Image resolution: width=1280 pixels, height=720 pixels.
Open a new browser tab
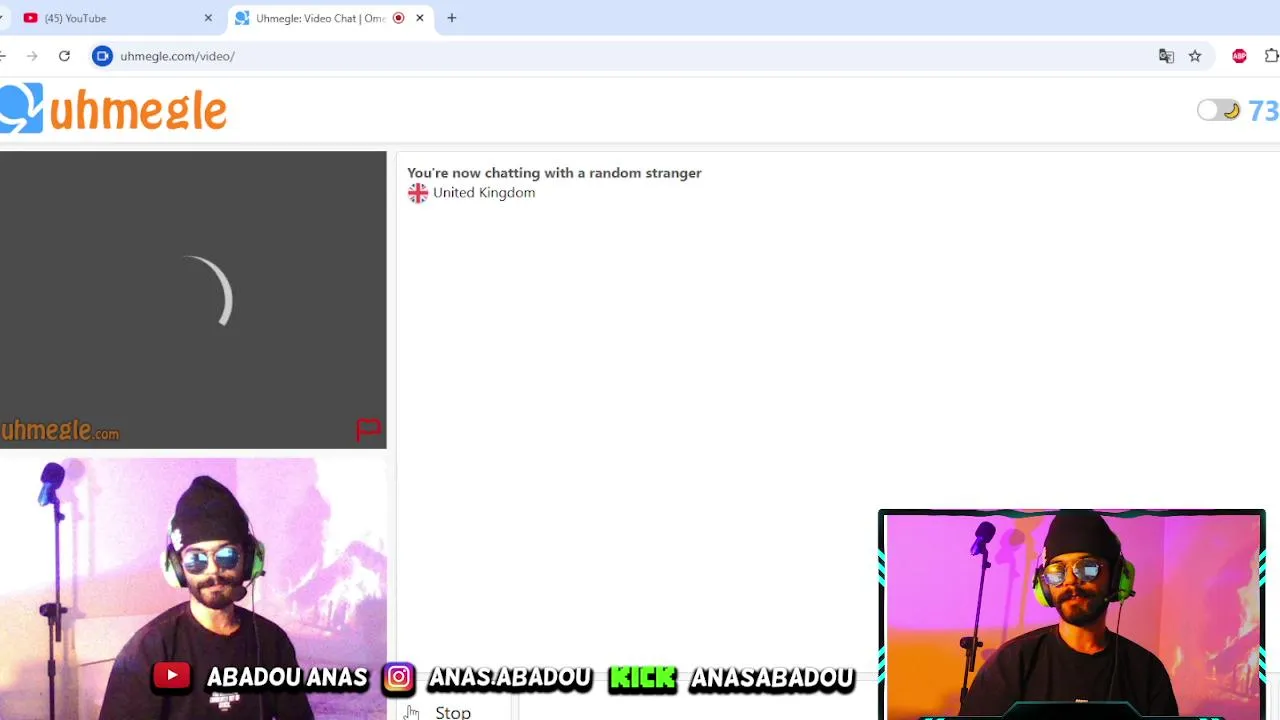tap(452, 18)
